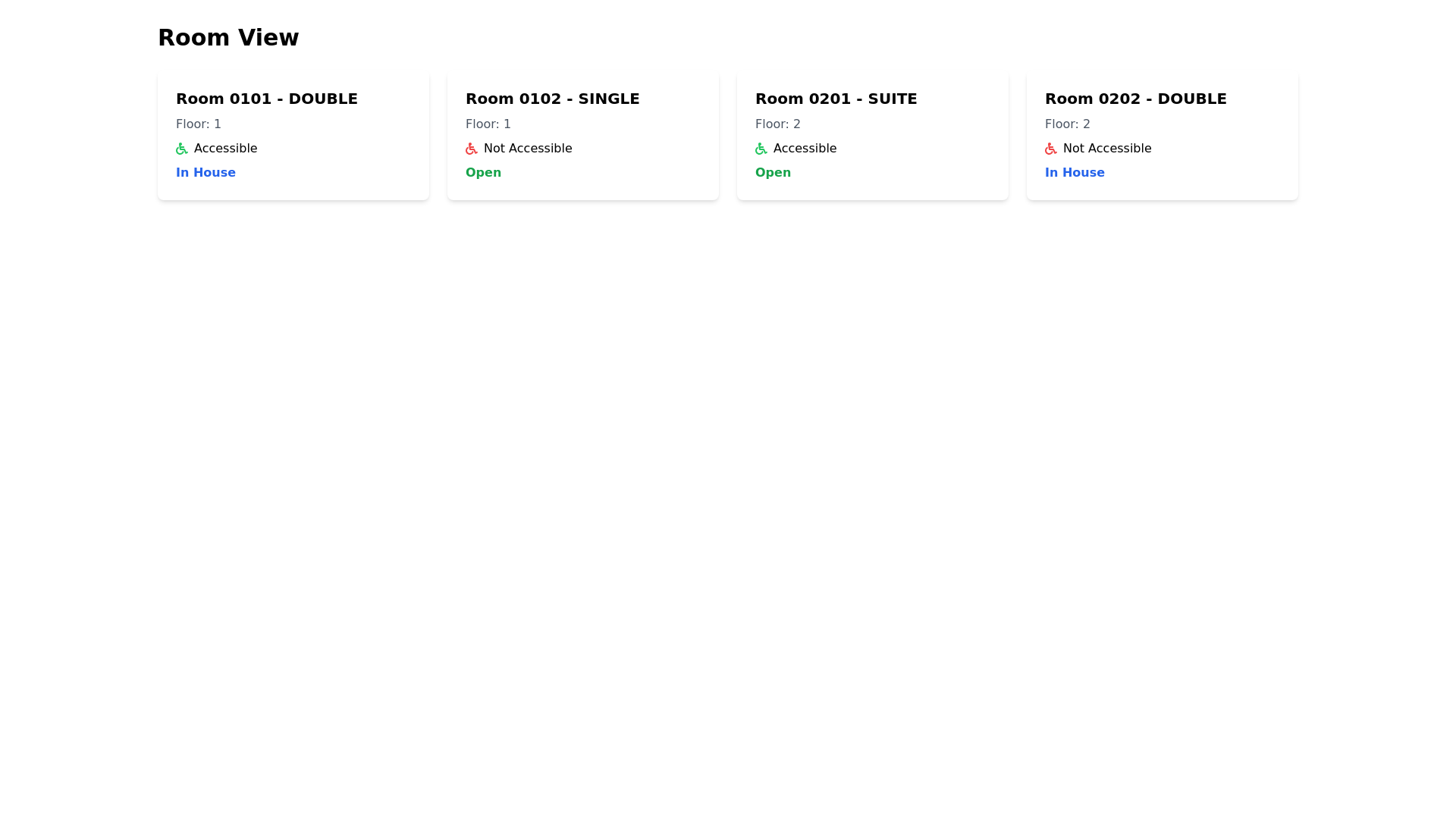Click the green wheelchair icon on Room 0101
1456x819 pixels.
click(x=182, y=149)
